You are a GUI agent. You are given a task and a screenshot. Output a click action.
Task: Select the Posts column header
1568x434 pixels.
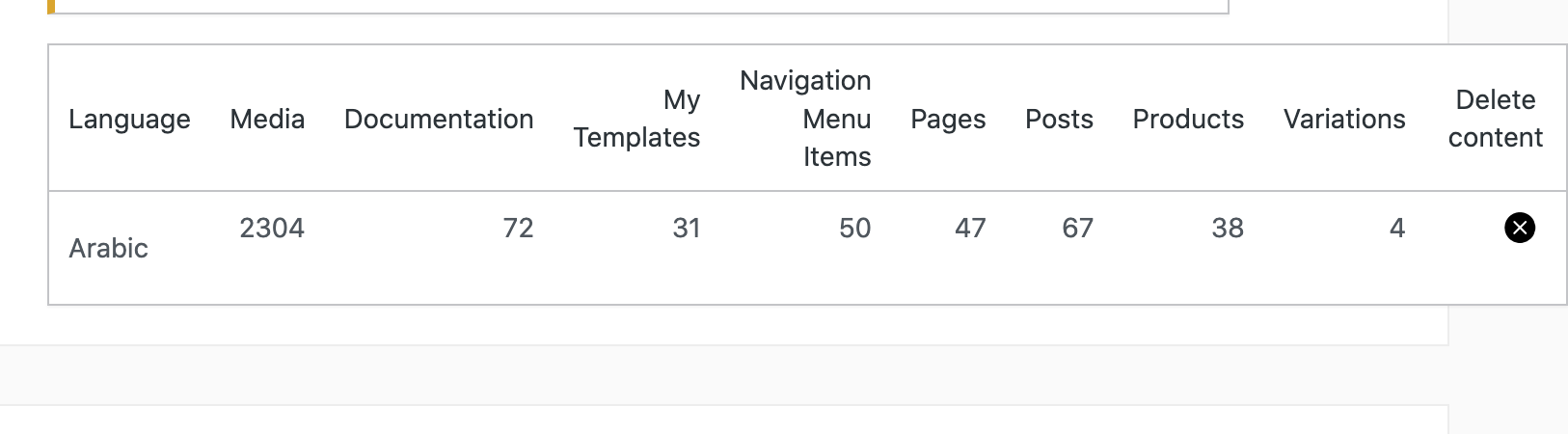point(1059,119)
